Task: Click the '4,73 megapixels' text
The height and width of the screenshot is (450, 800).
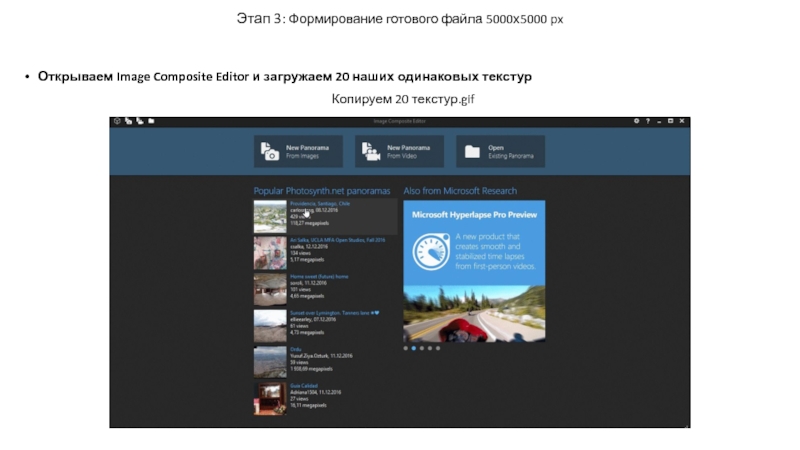Action: (x=307, y=333)
